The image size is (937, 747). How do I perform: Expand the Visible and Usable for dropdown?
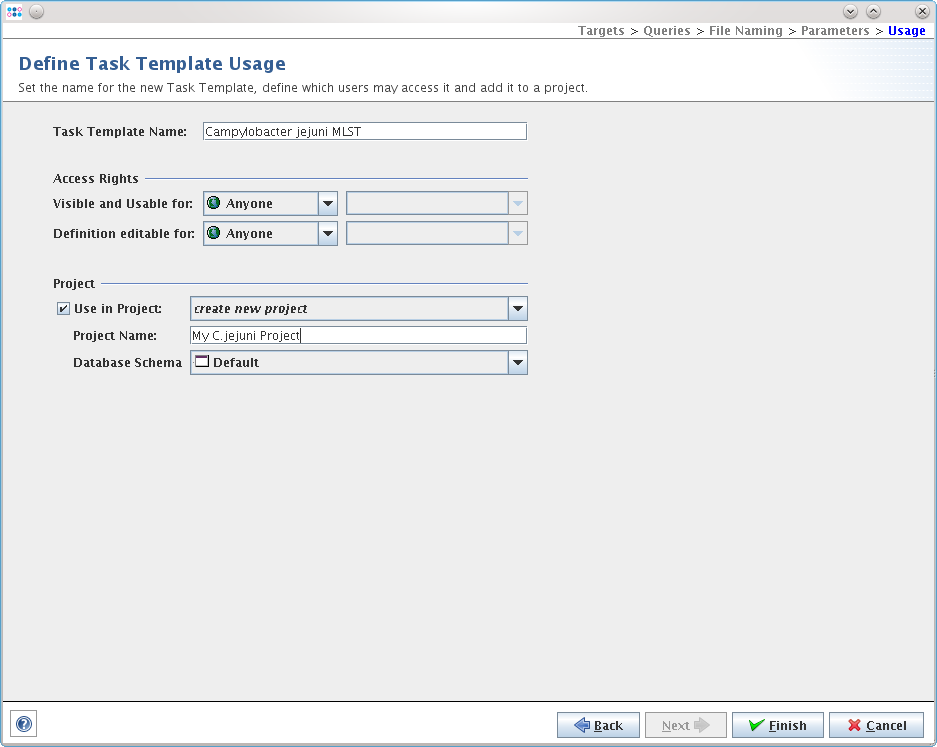point(328,204)
